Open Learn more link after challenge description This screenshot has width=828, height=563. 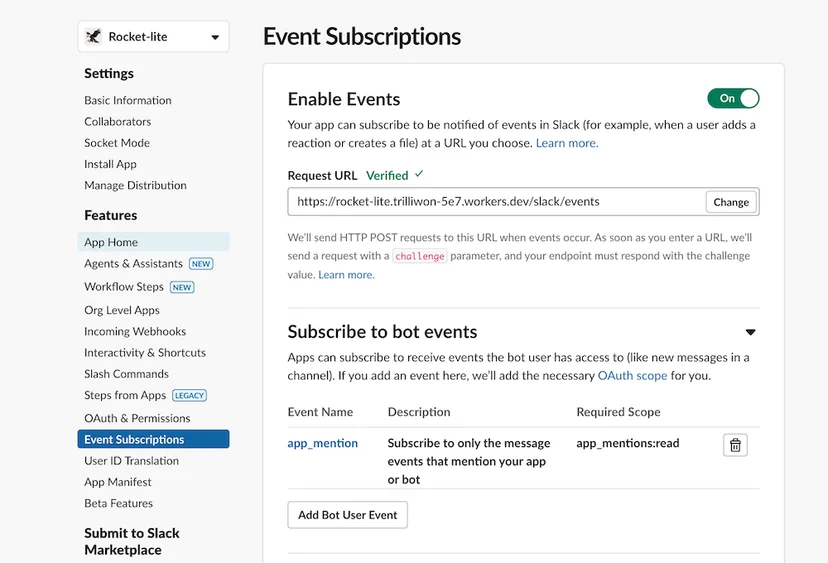(346, 275)
